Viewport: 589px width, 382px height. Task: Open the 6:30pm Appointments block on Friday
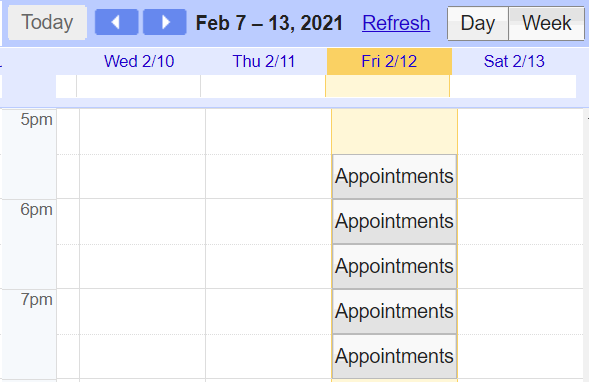coord(394,266)
